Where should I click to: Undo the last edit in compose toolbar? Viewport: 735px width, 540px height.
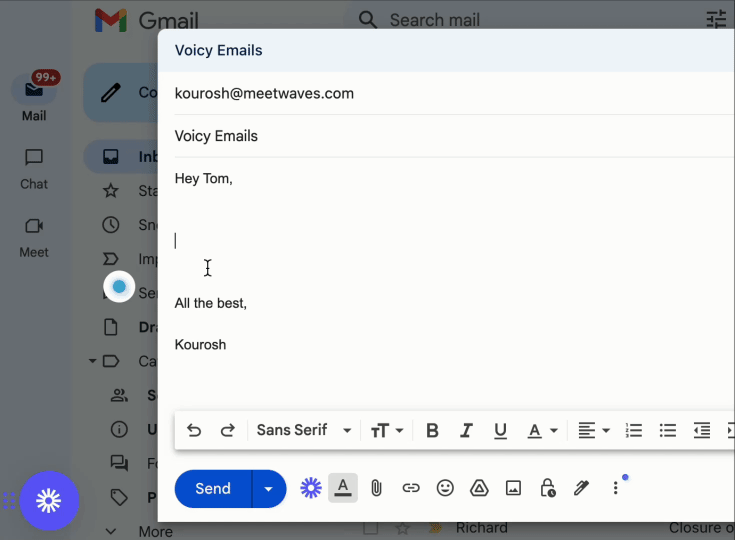click(194, 430)
